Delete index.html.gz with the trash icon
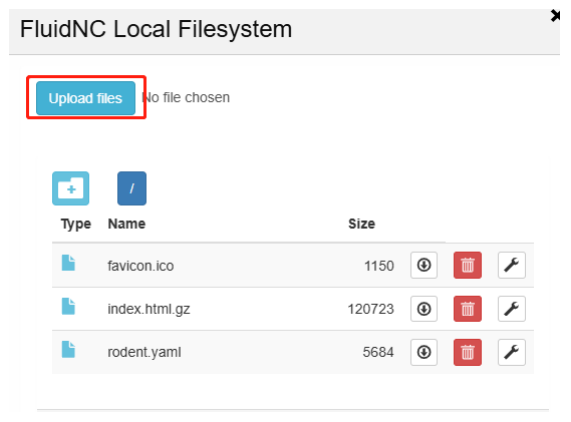The height and width of the screenshot is (422, 571). [468, 309]
